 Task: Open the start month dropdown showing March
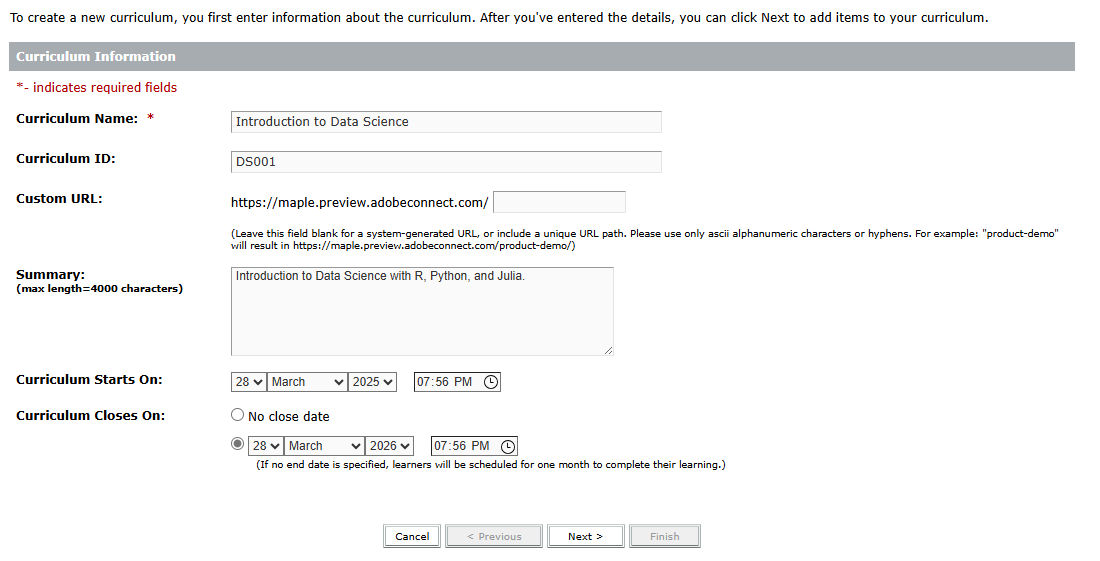pyautogui.click(x=307, y=382)
